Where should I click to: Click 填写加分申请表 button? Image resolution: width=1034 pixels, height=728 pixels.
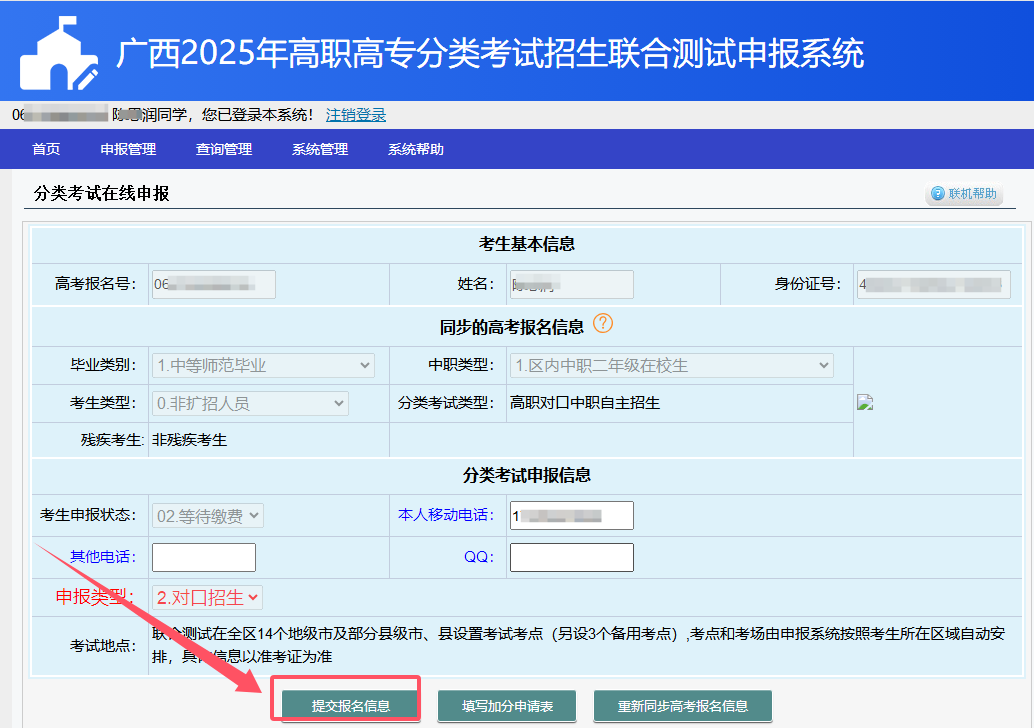pyautogui.click(x=507, y=705)
